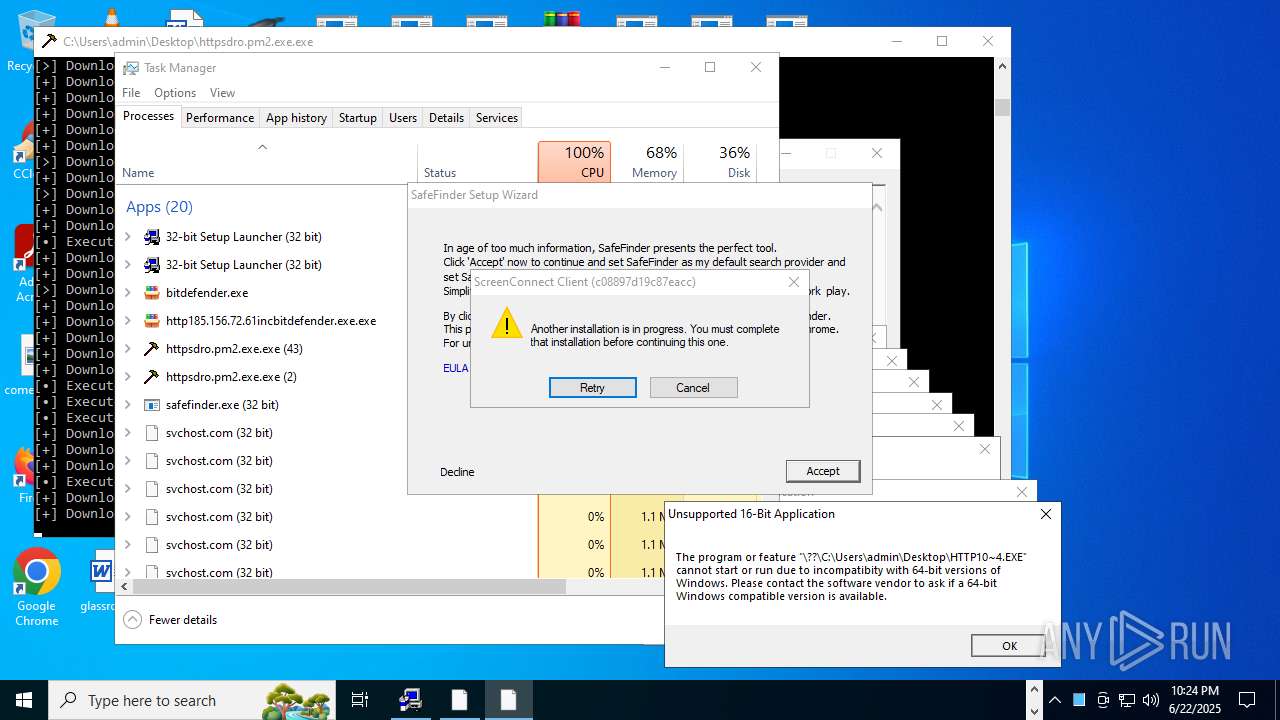The image size is (1280, 720).
Task: Sort processes by the Name column header
Action: click(x=267, y=162)
